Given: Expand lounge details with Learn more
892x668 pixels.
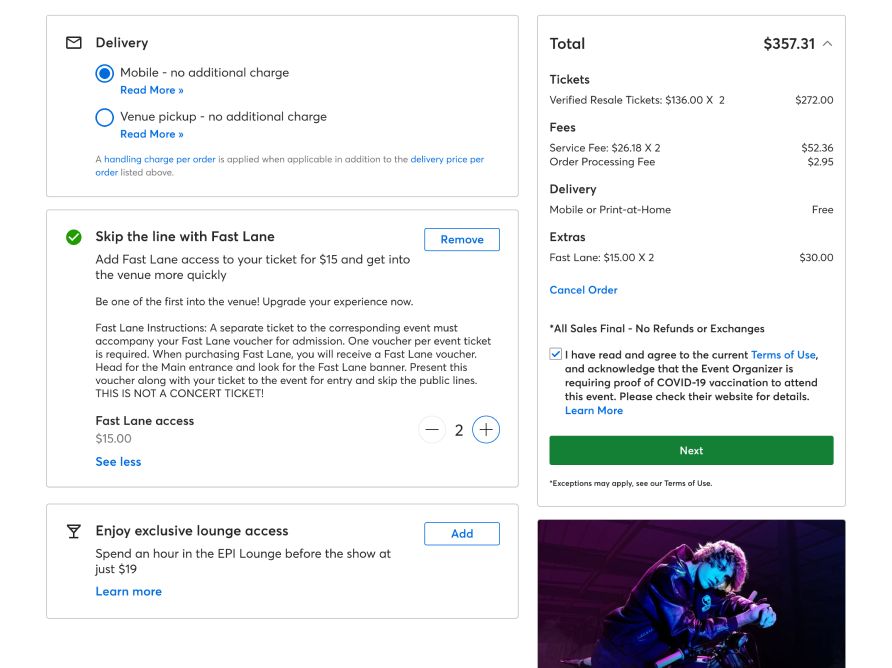Looking at the screenshot, I should point(129,591).
